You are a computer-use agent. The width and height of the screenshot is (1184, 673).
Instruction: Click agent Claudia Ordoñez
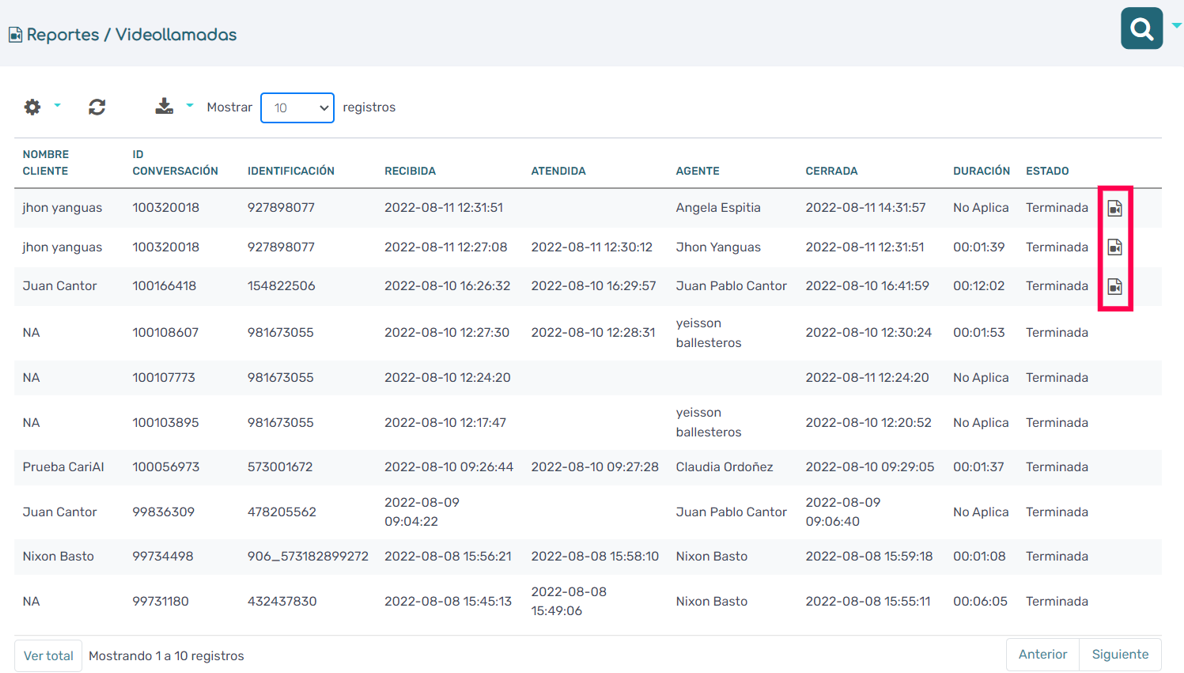(724, 467)
